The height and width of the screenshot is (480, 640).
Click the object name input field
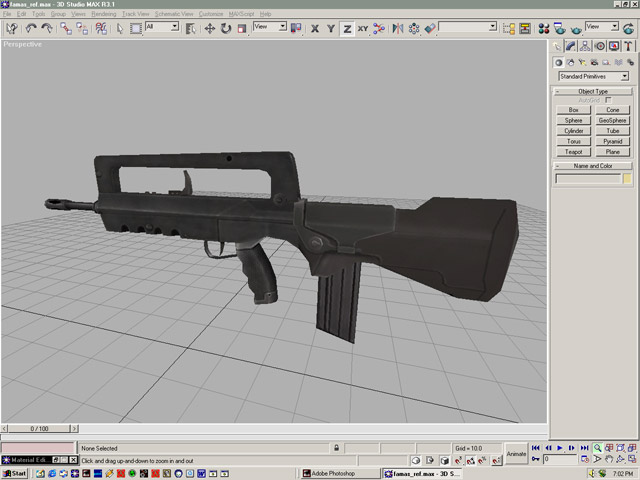pos(588,178)
